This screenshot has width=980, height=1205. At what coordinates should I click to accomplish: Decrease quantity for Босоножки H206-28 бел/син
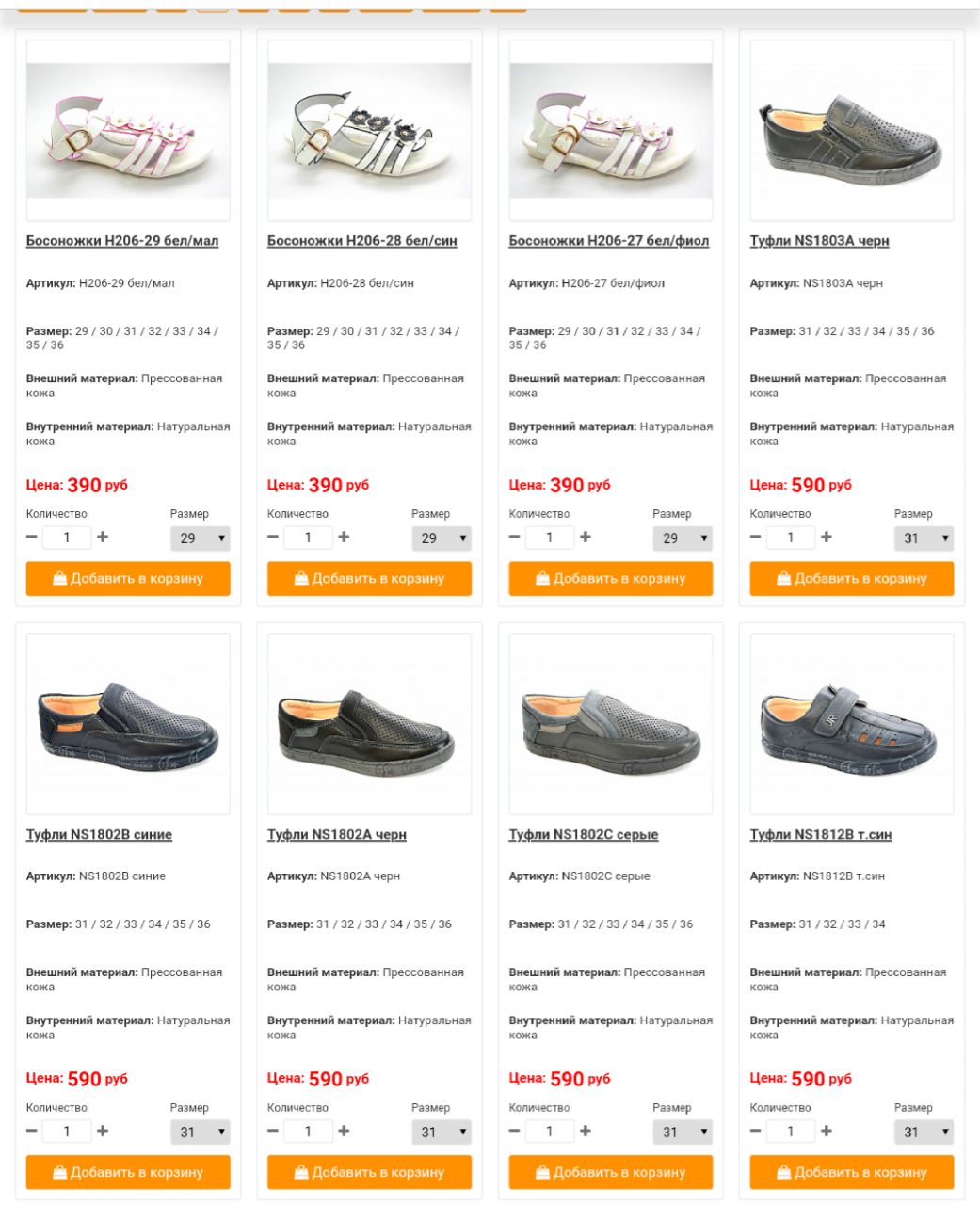(x=273, y=537)
